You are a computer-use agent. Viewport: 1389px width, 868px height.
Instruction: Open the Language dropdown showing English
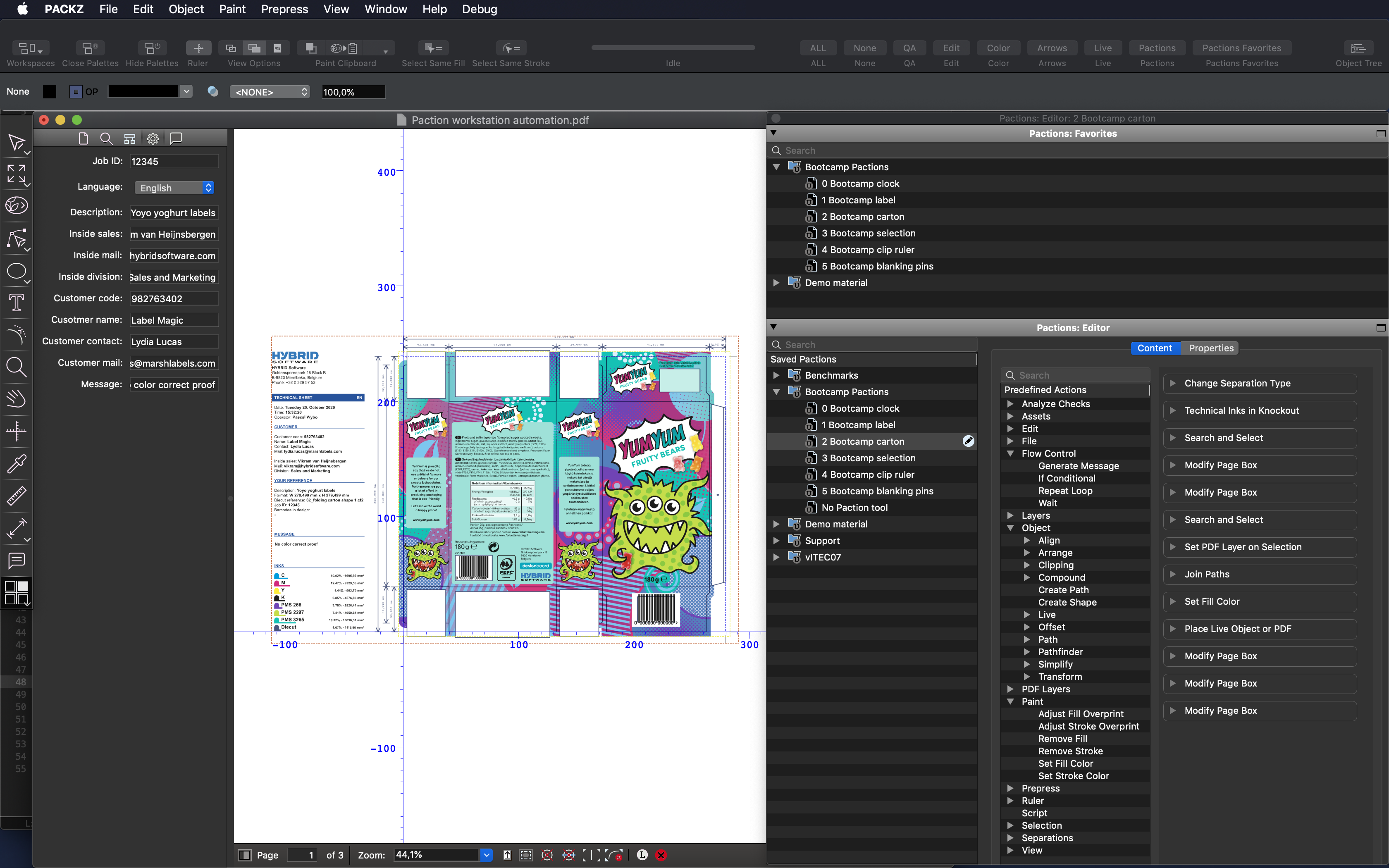[x=175, y=188]
